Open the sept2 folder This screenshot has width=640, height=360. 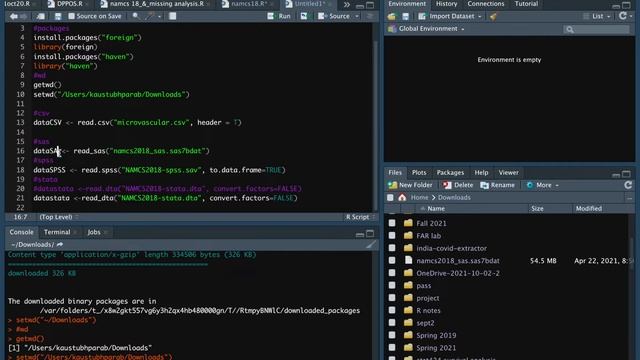click(425, 323)
